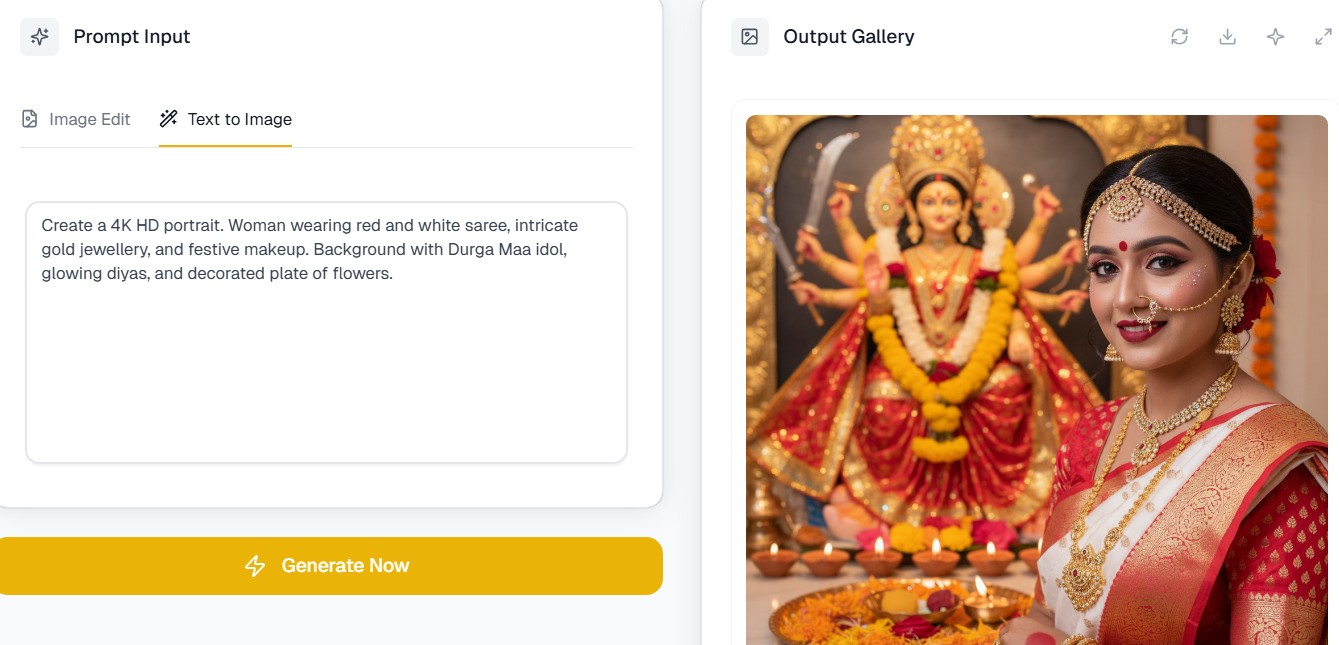Switch to the Image Edit tab
The width and height of the screenshot is (1339, 645).
(x=89, y=119)
